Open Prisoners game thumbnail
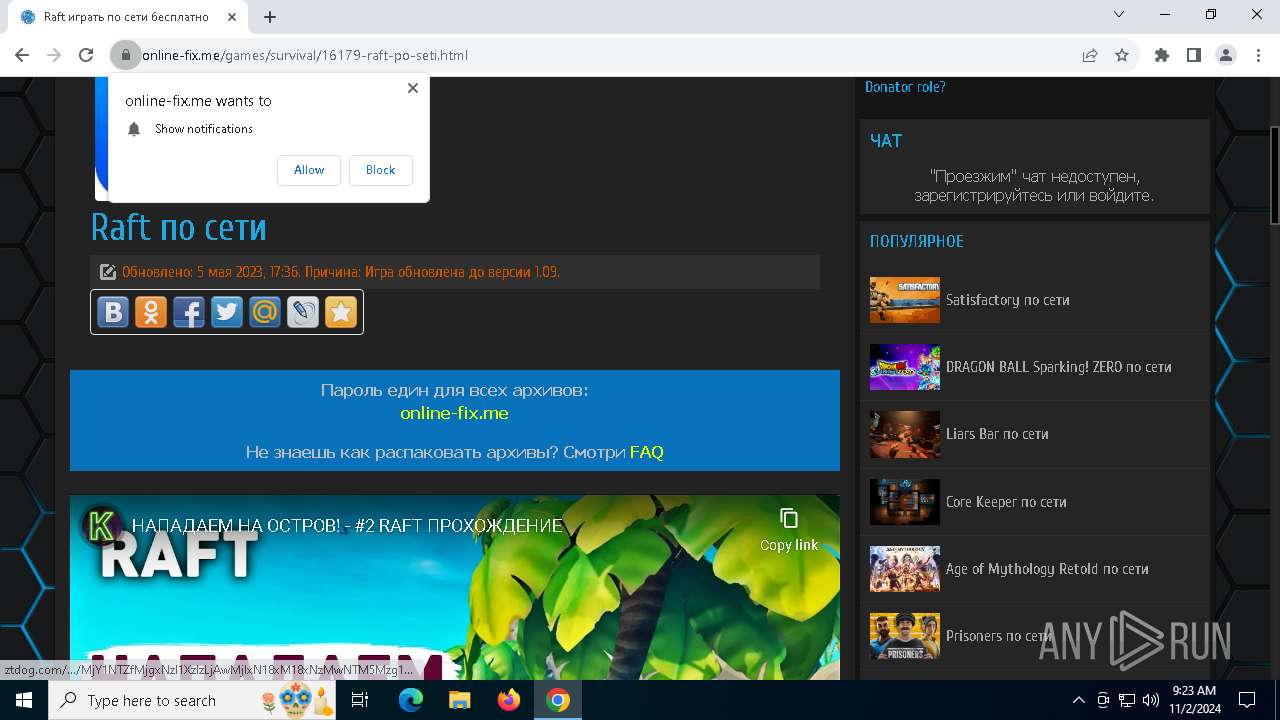The height and width of the screenshot is (720, 1280). point(905,636)
